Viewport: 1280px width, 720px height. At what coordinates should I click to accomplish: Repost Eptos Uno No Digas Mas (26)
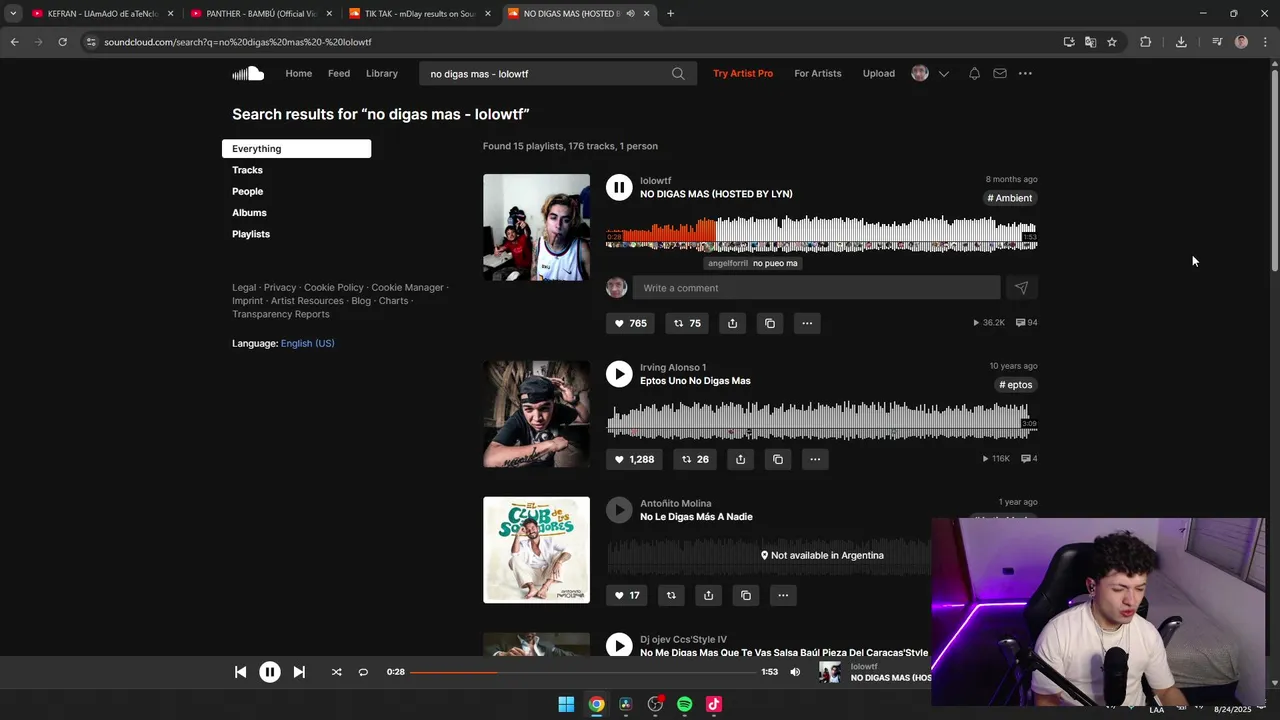tap(695, 459)
